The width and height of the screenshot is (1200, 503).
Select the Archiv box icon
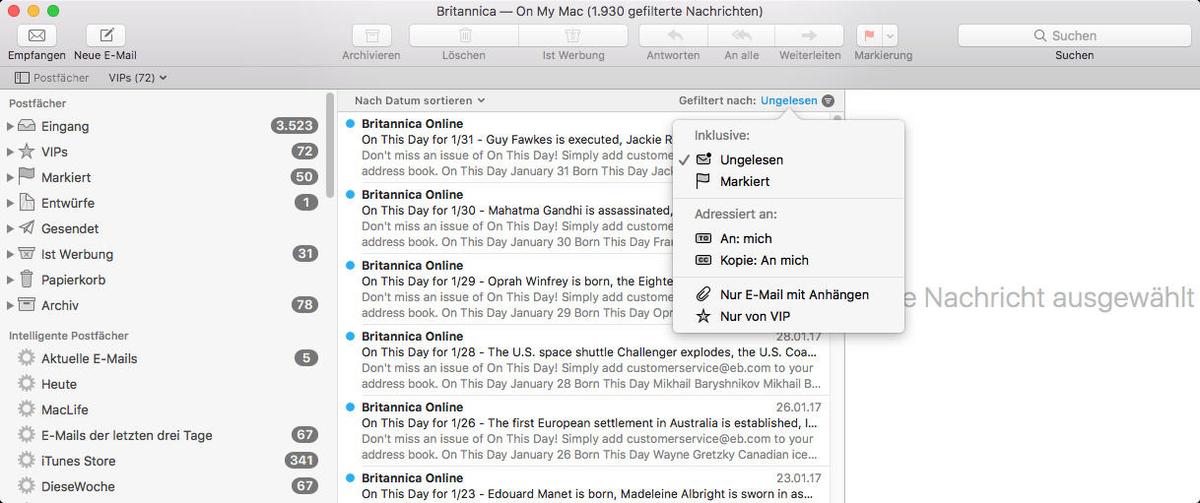[x=27, y=305]
